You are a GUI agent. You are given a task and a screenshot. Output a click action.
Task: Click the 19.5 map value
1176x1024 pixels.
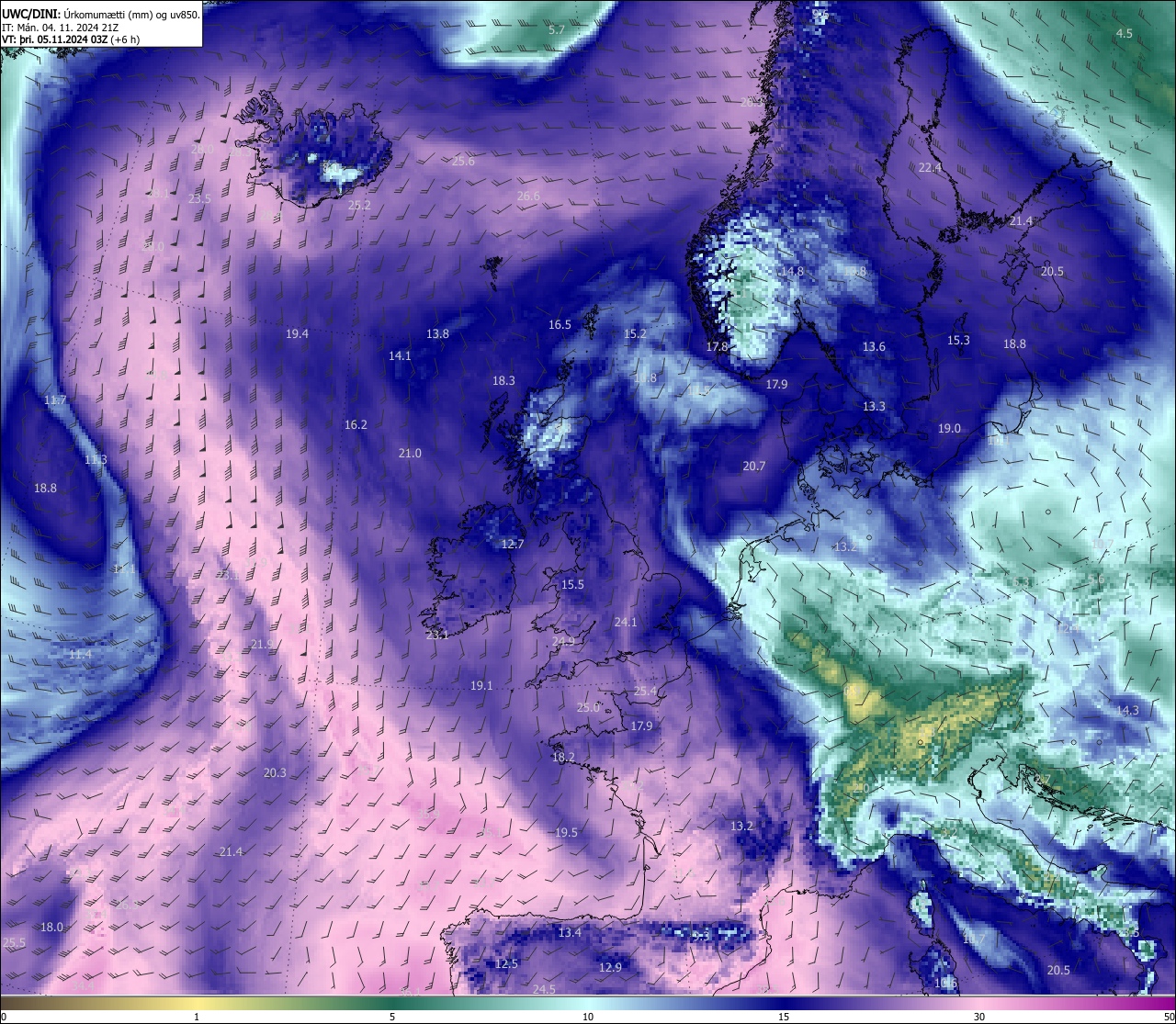coord(566,833)
